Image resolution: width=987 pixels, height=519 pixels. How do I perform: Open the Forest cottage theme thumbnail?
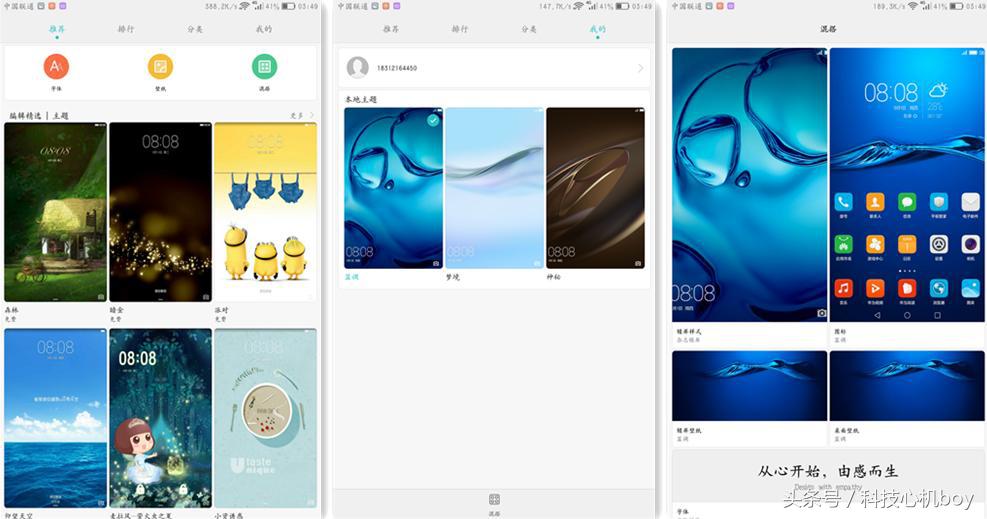[x=55, y=212]
